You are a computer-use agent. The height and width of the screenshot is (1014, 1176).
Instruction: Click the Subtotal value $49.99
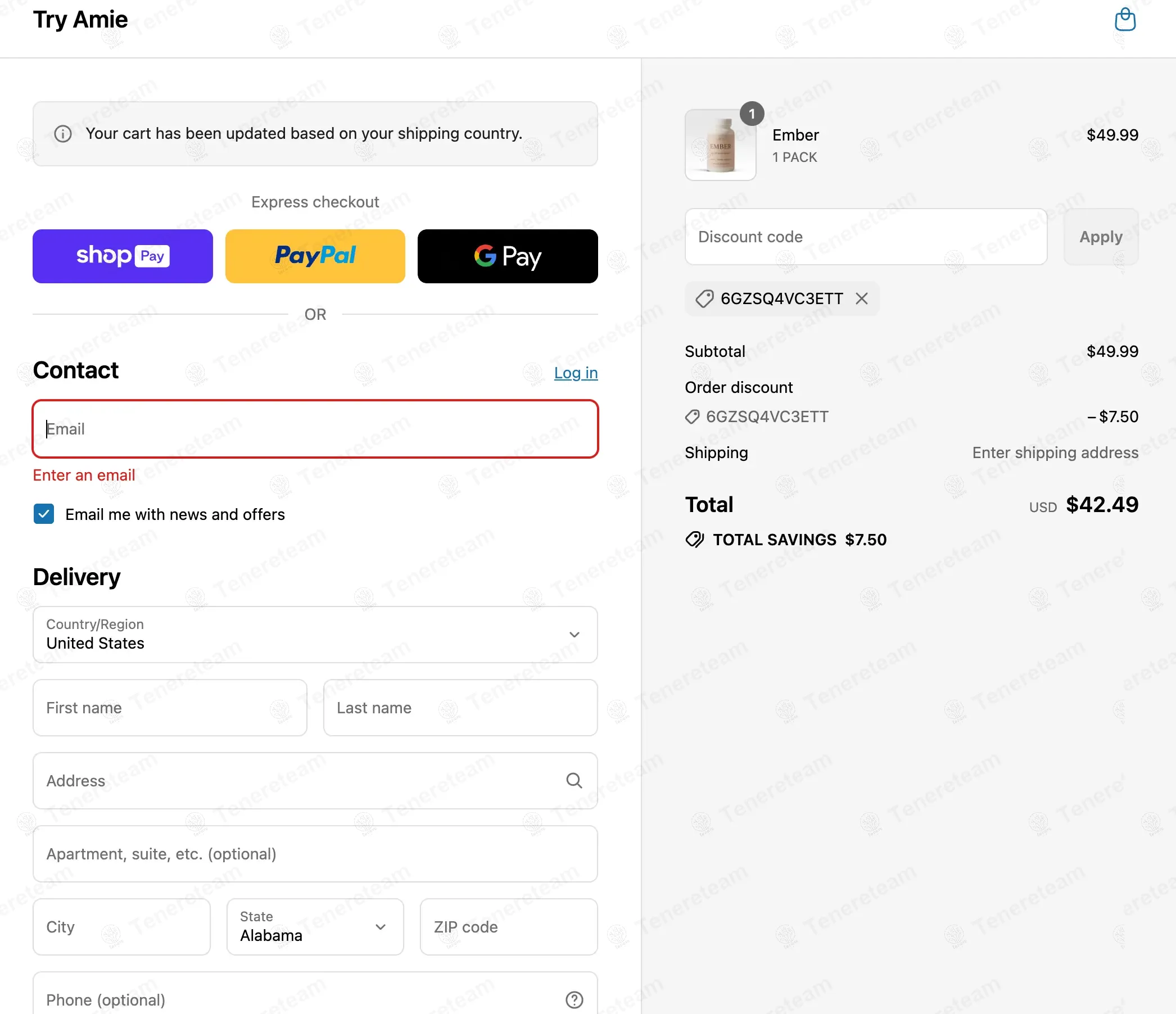click(1112, 351)
